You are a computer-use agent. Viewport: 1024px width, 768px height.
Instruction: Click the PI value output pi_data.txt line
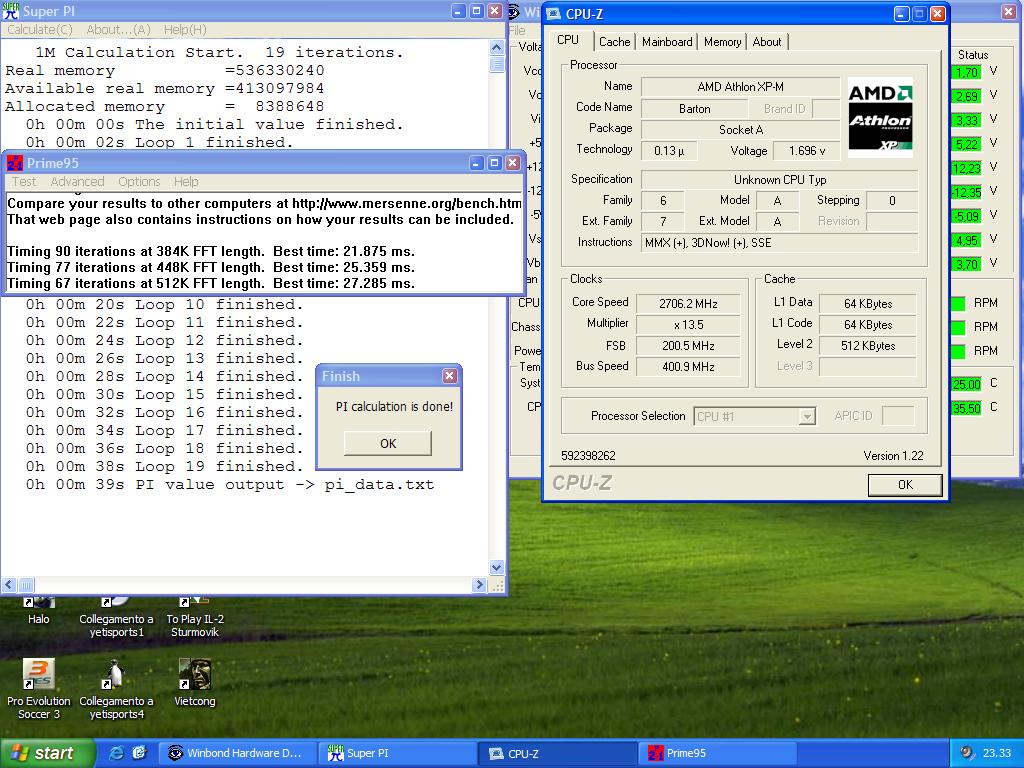[230, 485]
